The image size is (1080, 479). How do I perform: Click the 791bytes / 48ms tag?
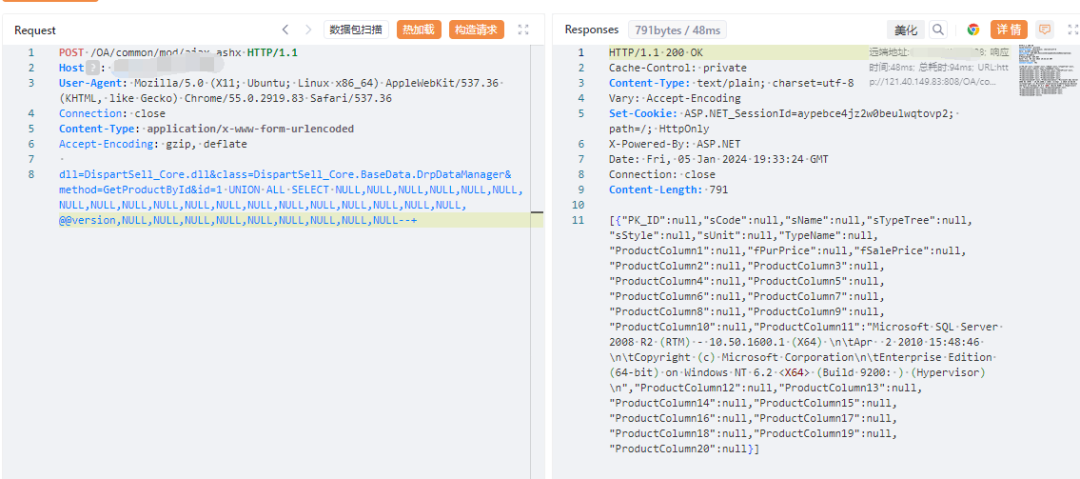pos(677,30)
